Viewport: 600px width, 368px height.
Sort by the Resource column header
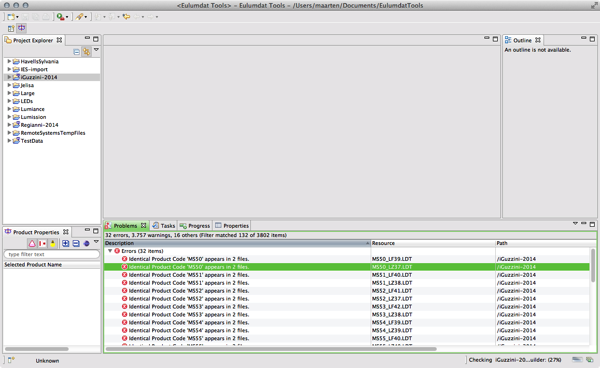pyautogui.click(x=433, y=243)
